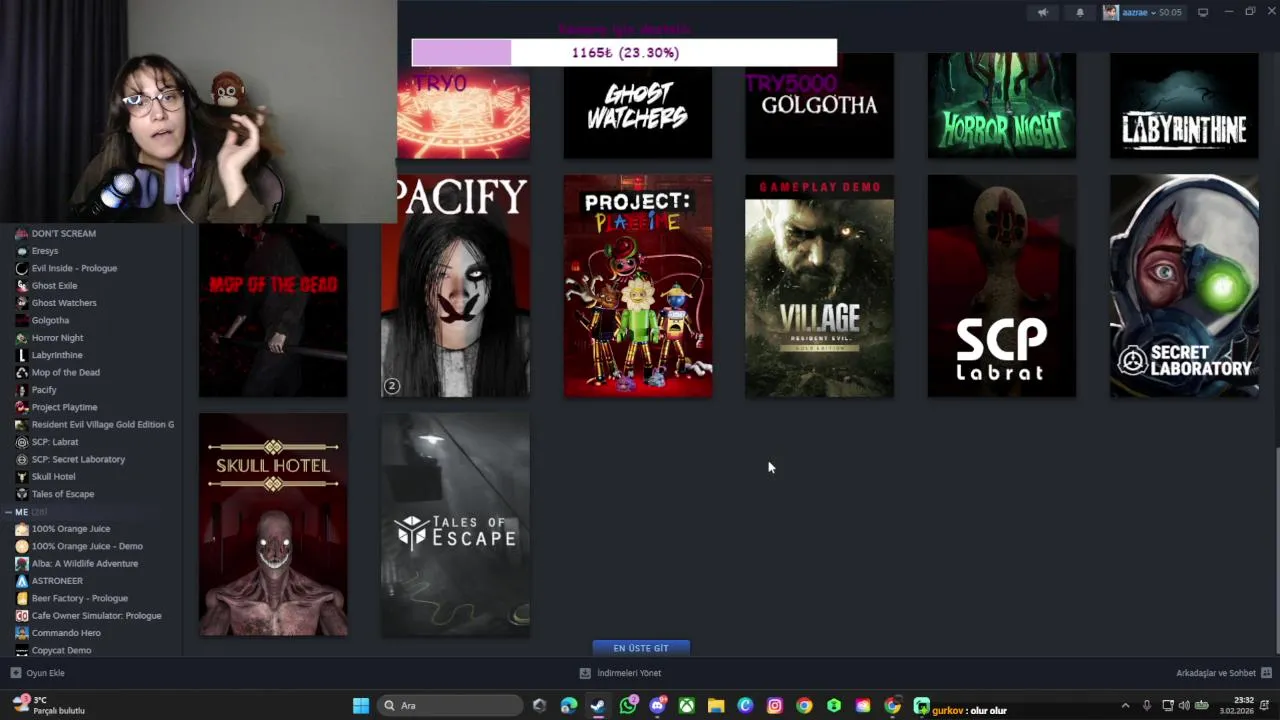The width and height of the screenshot is (1280, 720).
Task: Click Oyun Ekle to add a game
Action: pyautogui.click(x=37, y=673)
